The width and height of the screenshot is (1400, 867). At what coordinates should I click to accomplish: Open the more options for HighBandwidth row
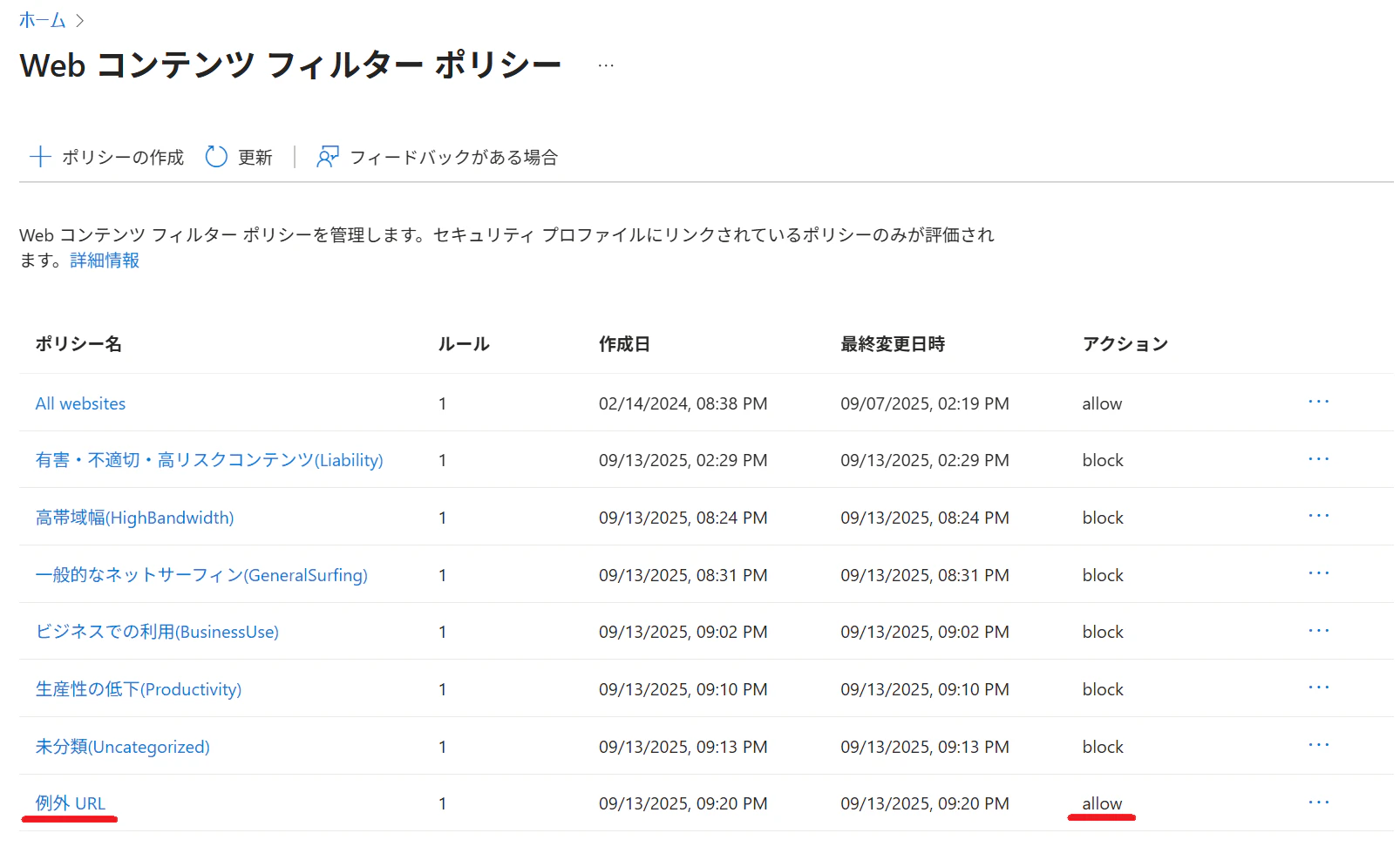[x=1319, y=516]
